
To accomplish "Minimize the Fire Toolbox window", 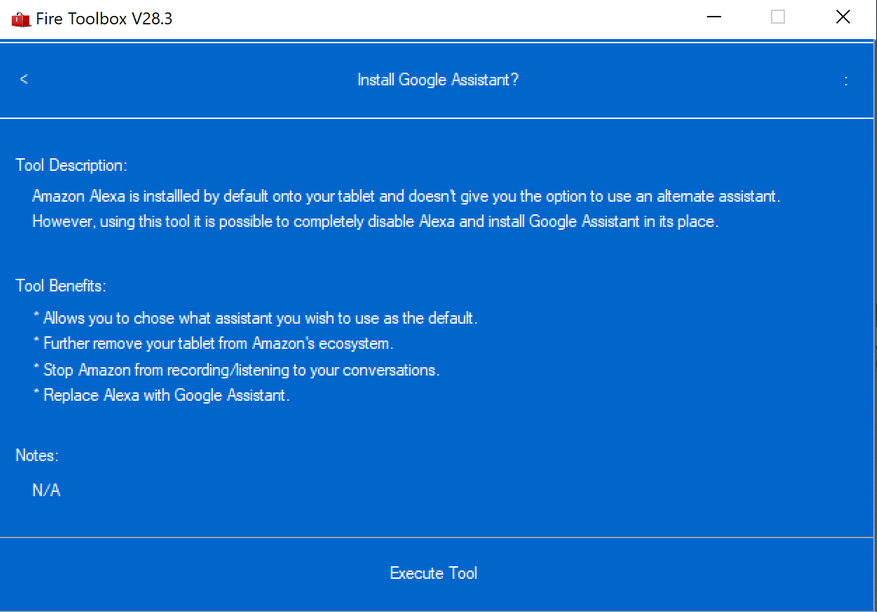I will point(714,17).
